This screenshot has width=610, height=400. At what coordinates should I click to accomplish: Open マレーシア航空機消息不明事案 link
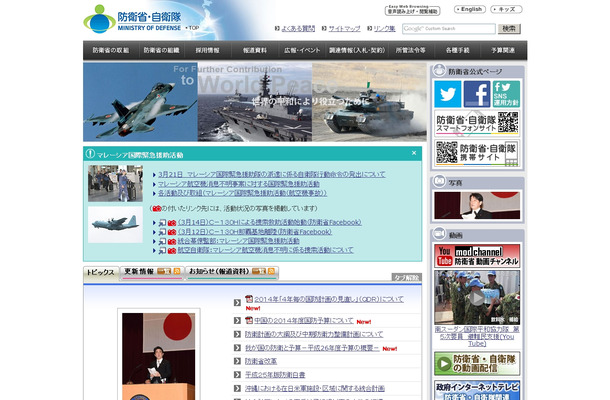[238, 184]
